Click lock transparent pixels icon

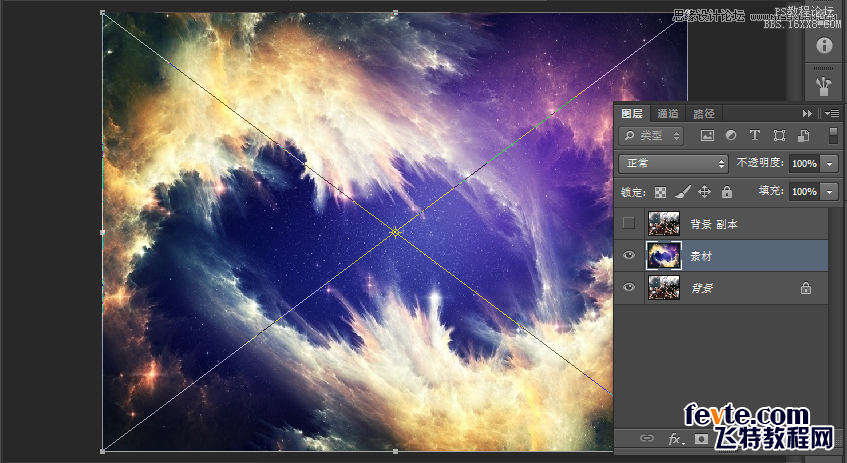[x=661, y=191]
